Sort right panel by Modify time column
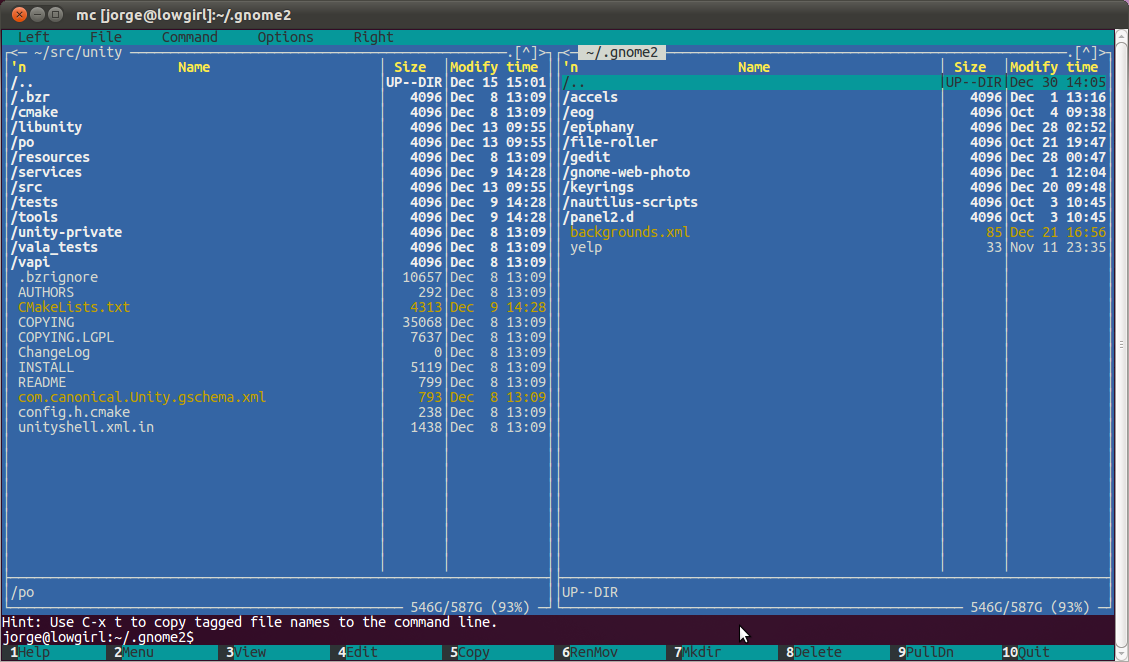This screenshot has width=1129, height=662. coord(1053,67)
